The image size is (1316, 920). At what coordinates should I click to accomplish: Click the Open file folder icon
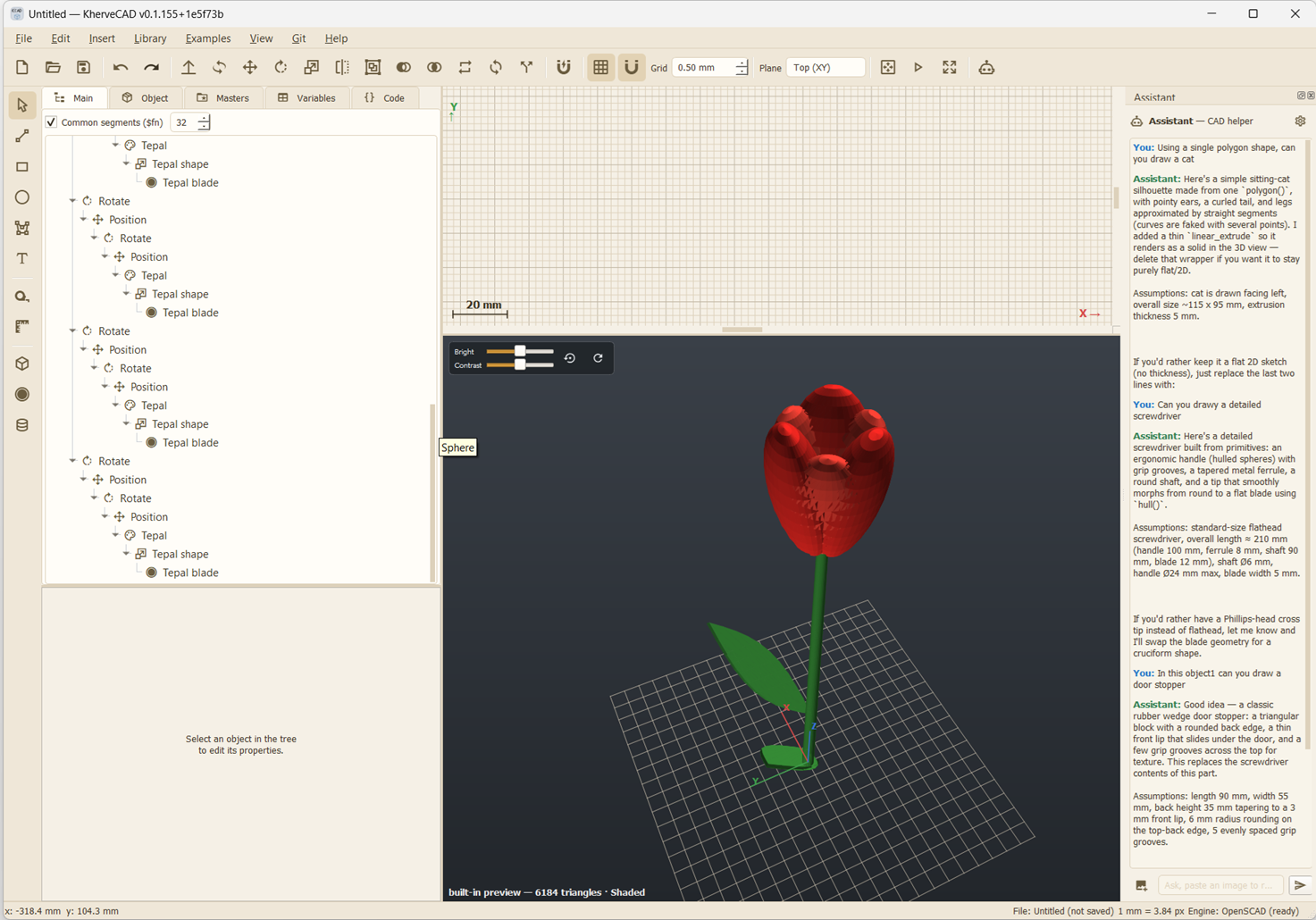53,68
